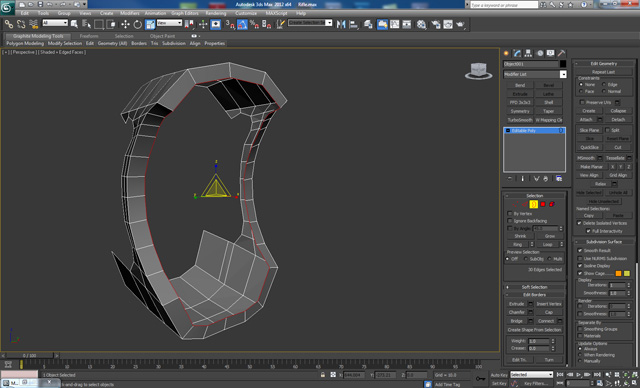
Task: Click the Select Object arrow tool
Action: pos(74,24)
